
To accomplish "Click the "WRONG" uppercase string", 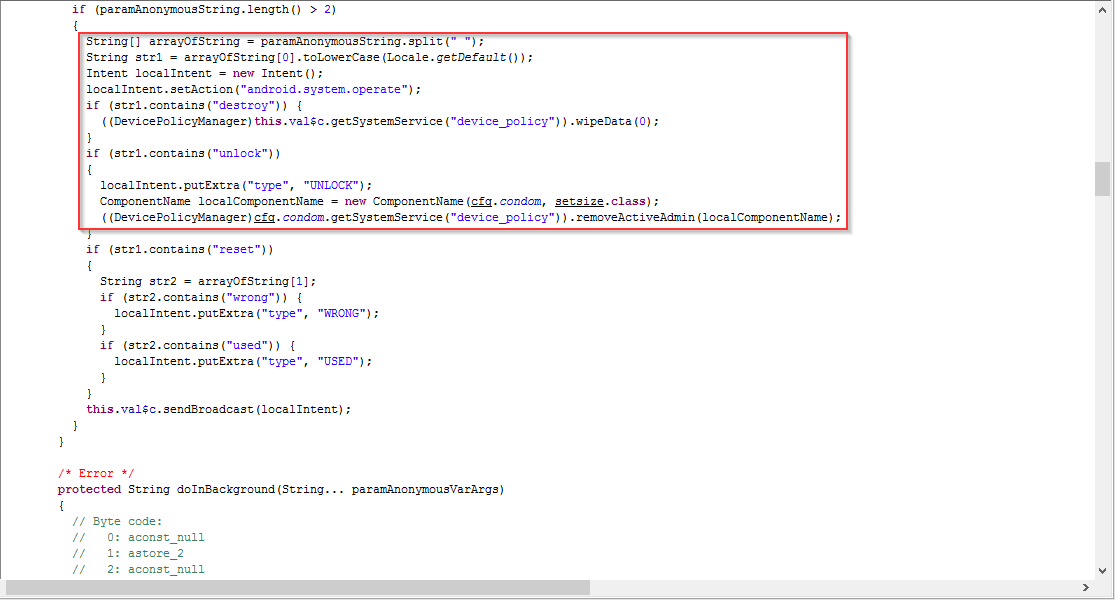I will 341,314.
